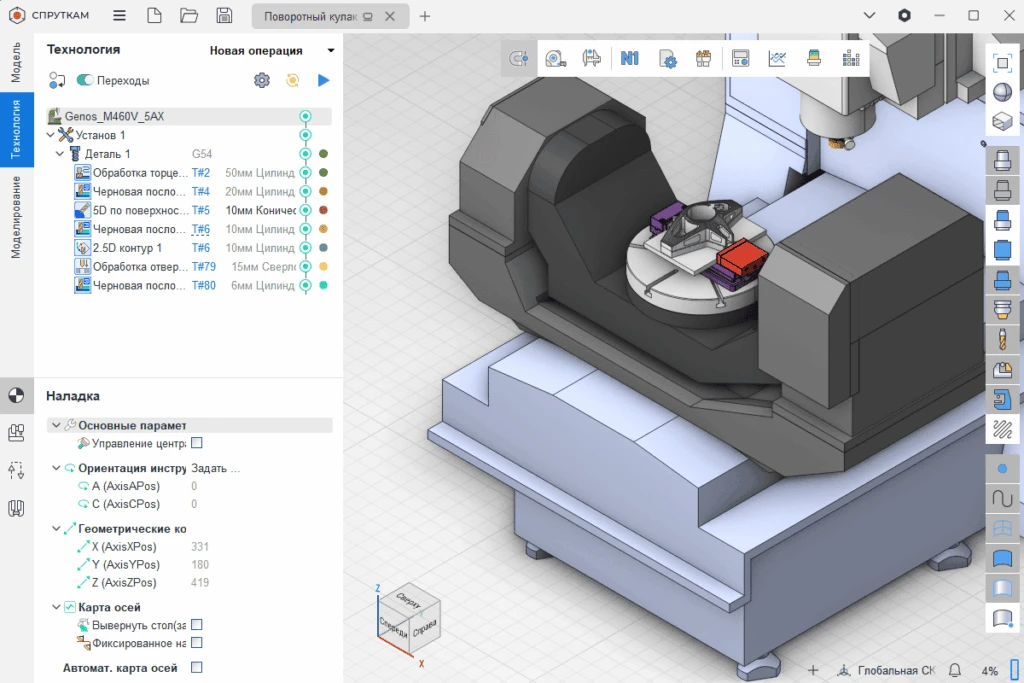This screenshot has width=1024, height=683.
Task: Collapse the Карта осей section
Action: [x=56, y=607]
